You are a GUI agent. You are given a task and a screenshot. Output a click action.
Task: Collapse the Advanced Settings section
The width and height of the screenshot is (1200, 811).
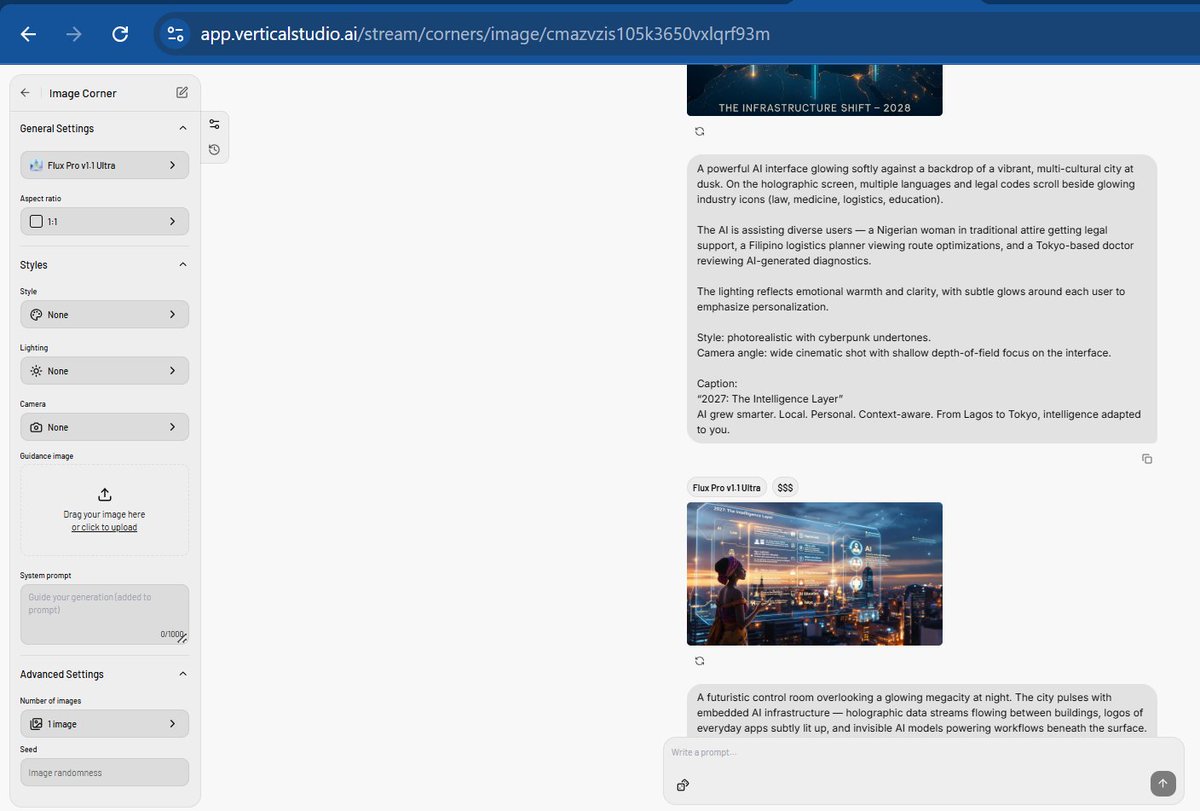click(x=182, y=674)
